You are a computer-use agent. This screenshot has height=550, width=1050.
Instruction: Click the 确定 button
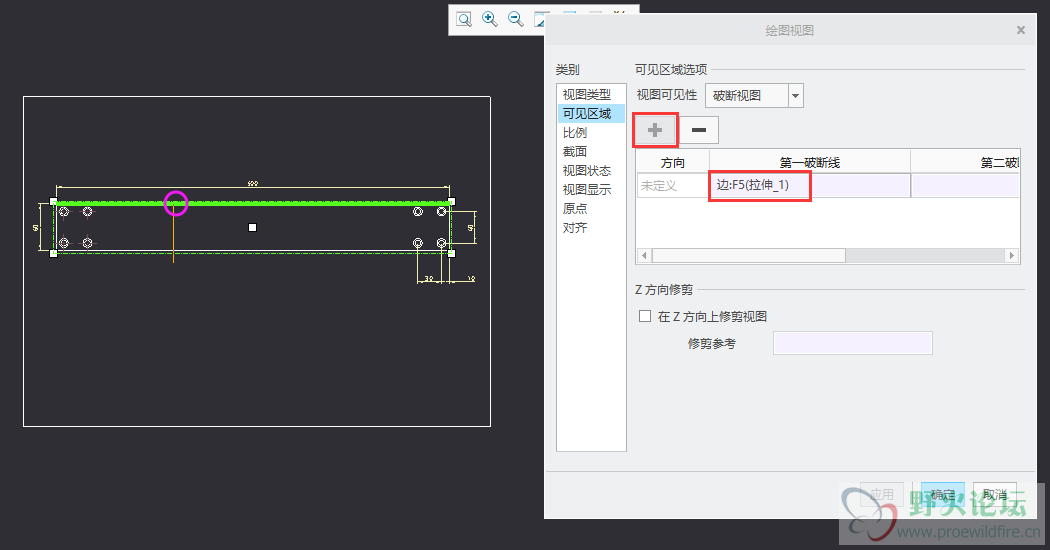pos(942,494)
